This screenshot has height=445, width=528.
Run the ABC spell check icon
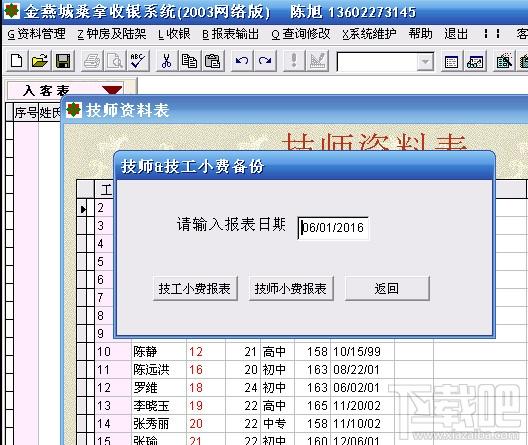tap(138, 61)
